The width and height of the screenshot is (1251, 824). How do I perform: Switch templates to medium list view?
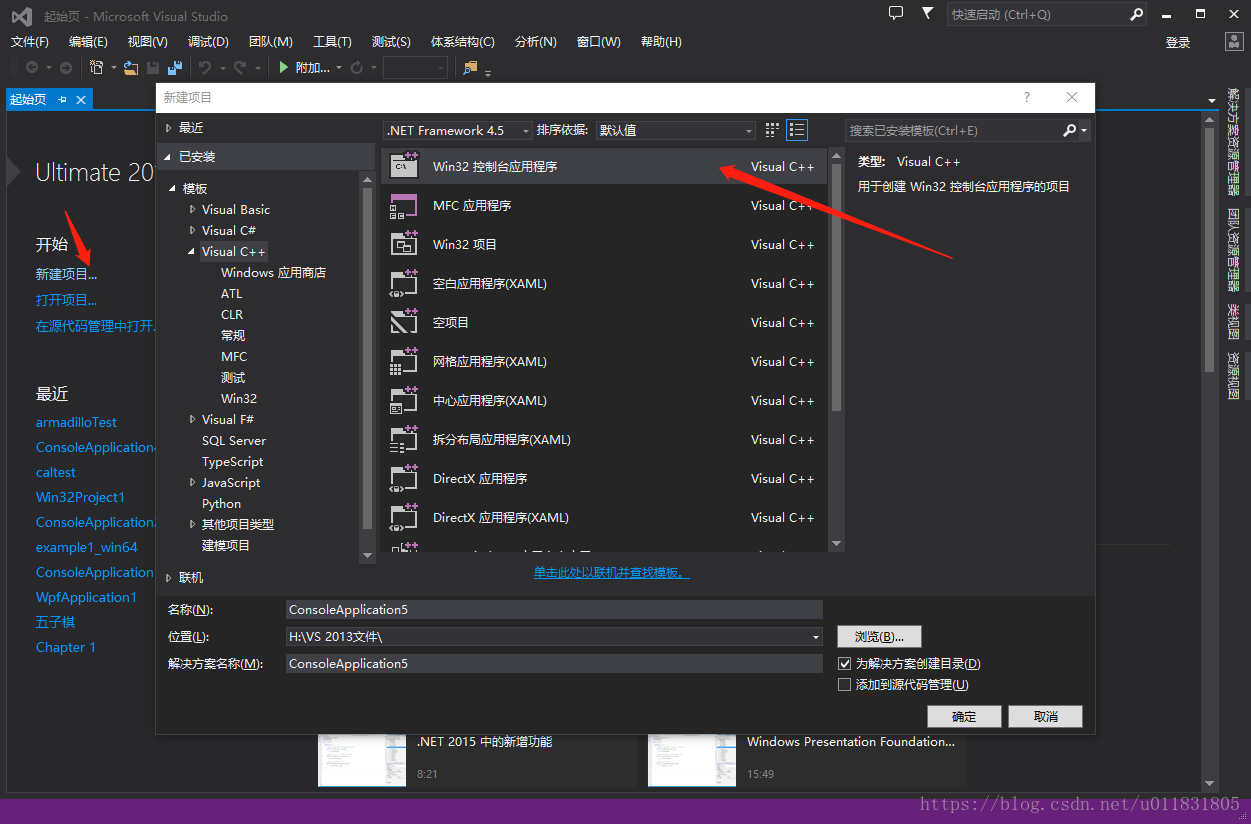[797, 130]
